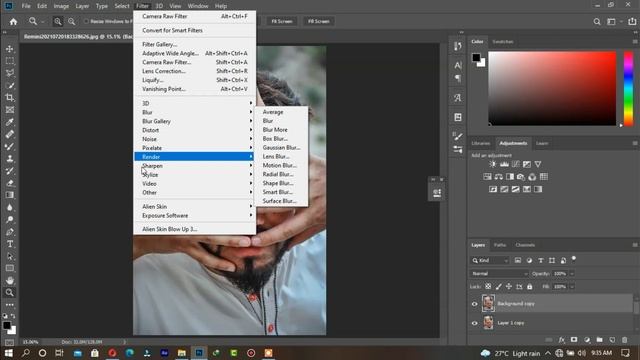Click the vertical hue slider

628,88
